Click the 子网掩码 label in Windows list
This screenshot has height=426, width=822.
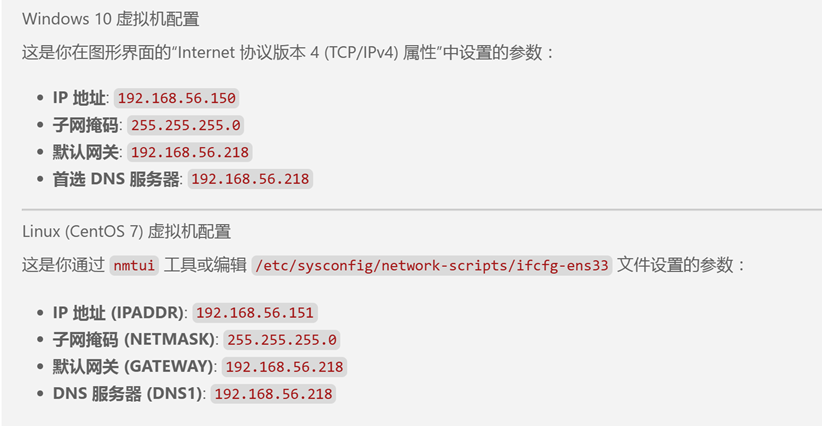pos(85,125)
